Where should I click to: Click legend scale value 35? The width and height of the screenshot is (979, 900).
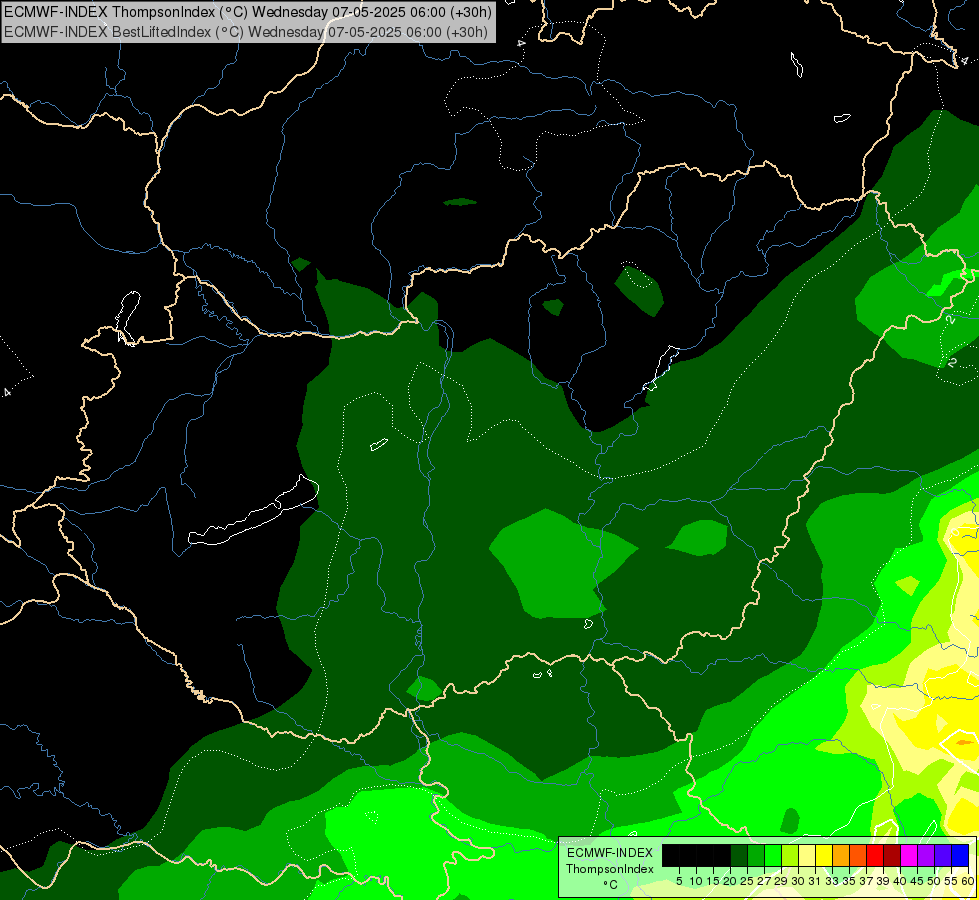[x=850, y=881]
